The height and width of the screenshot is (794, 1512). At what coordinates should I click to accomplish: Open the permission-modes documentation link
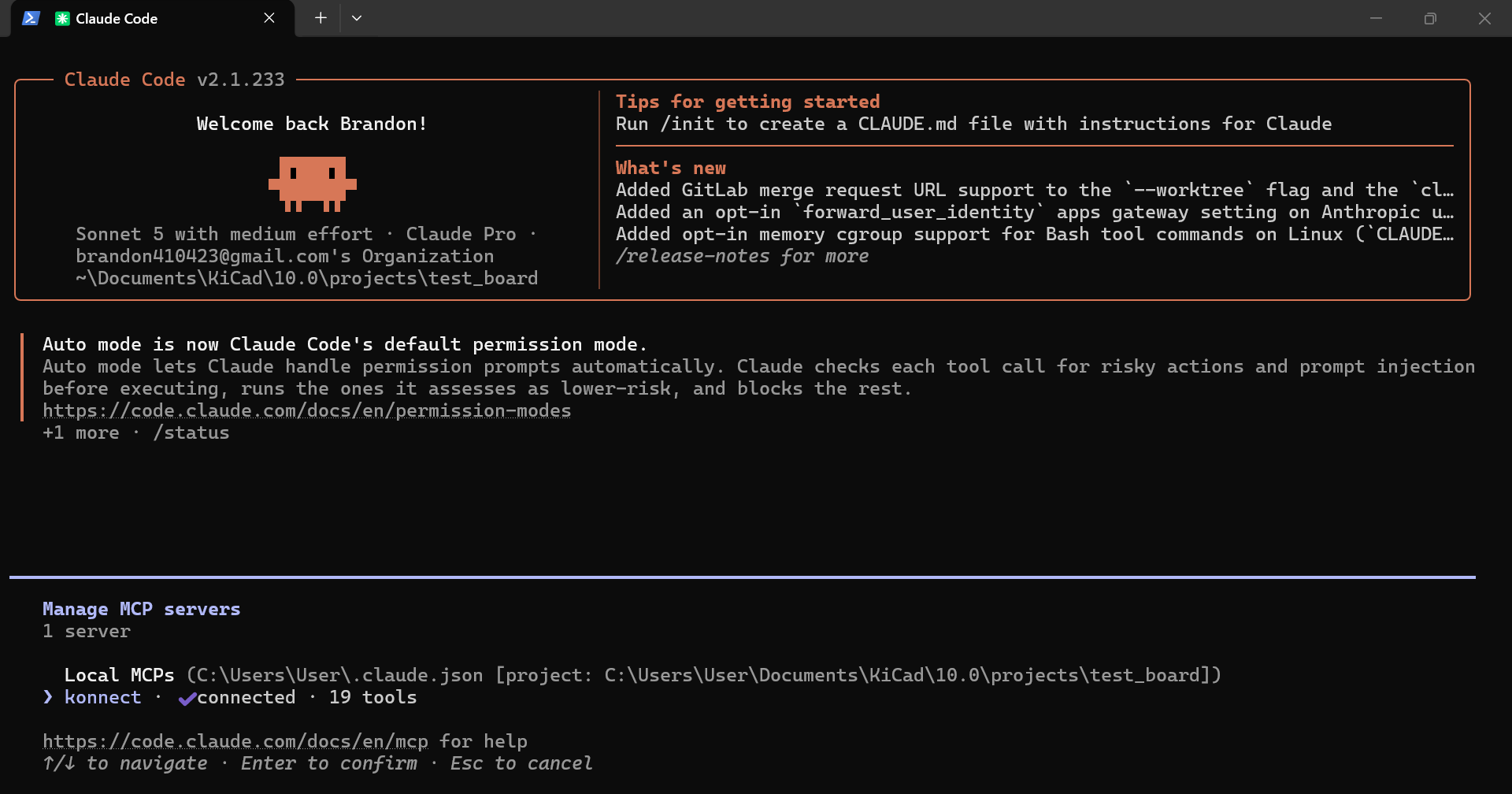coord(307,410)
